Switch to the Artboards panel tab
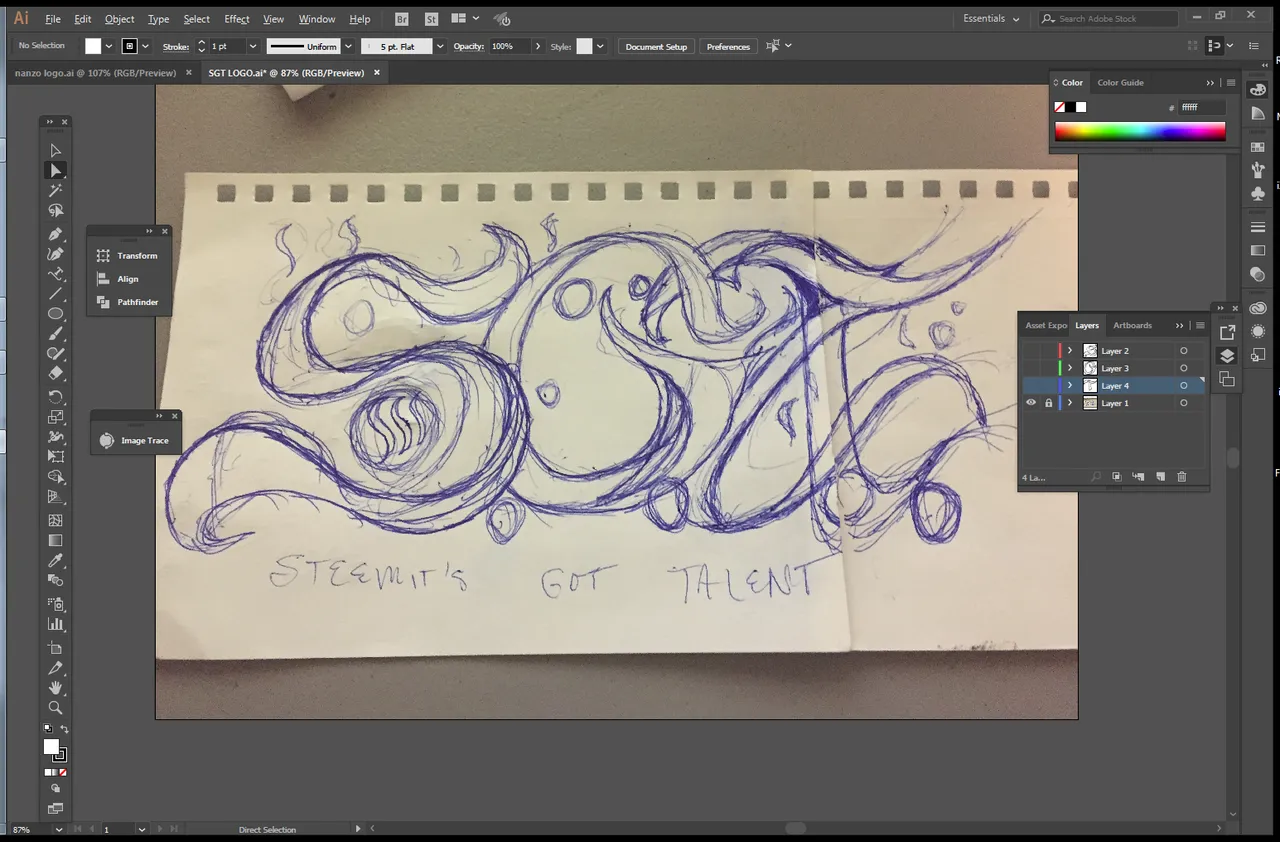Viewport: 1280px width, 842px height. pos(1132,325)
